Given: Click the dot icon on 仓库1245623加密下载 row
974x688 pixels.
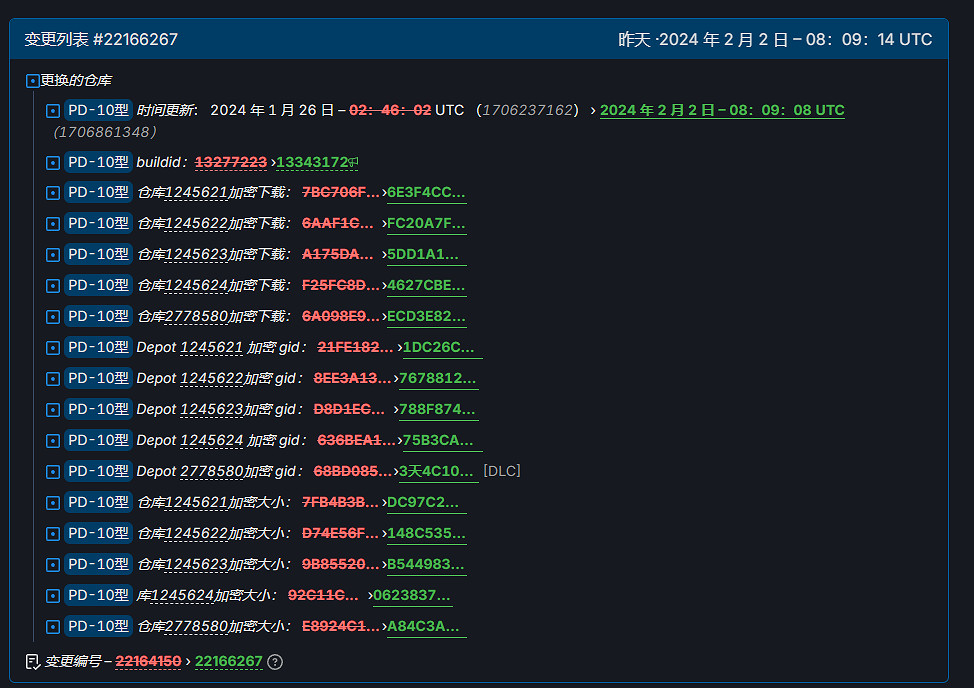Looking at the screenshot, I should (52, 254).
